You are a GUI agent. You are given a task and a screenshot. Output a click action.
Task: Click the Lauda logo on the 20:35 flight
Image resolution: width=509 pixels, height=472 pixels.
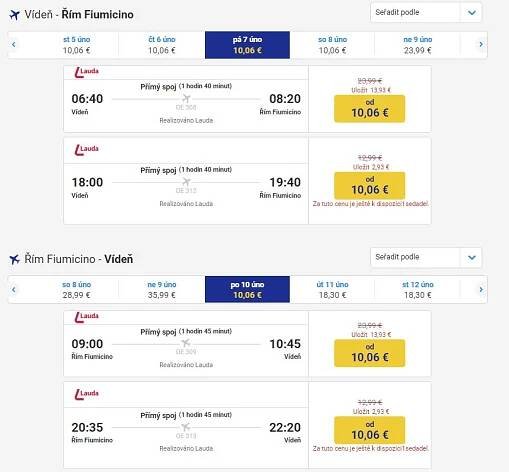point(86,394)
